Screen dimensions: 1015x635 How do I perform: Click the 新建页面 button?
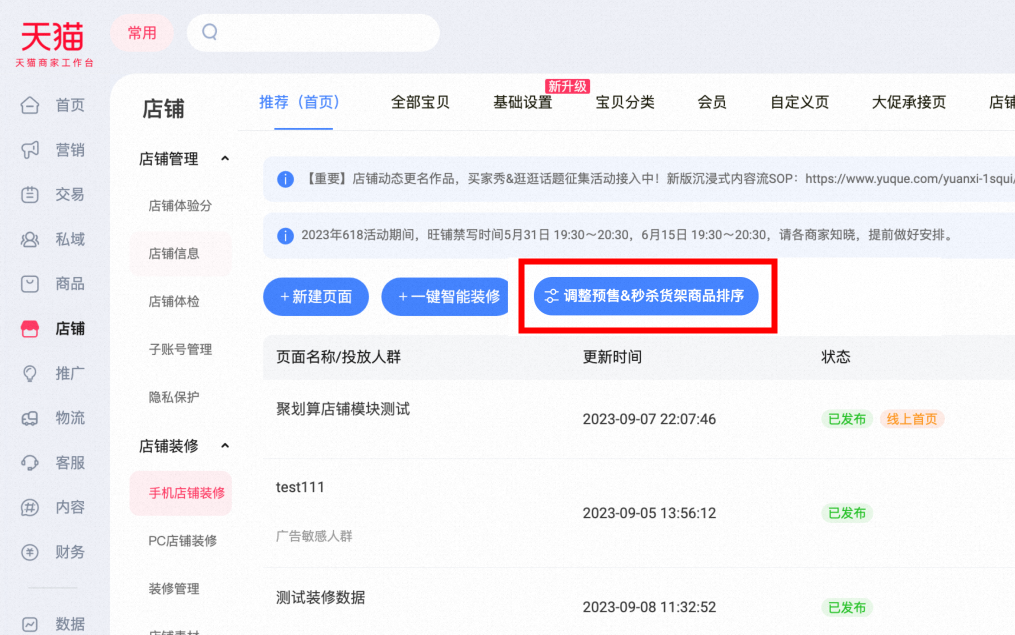pyautogui.click(x=316, y=296)
